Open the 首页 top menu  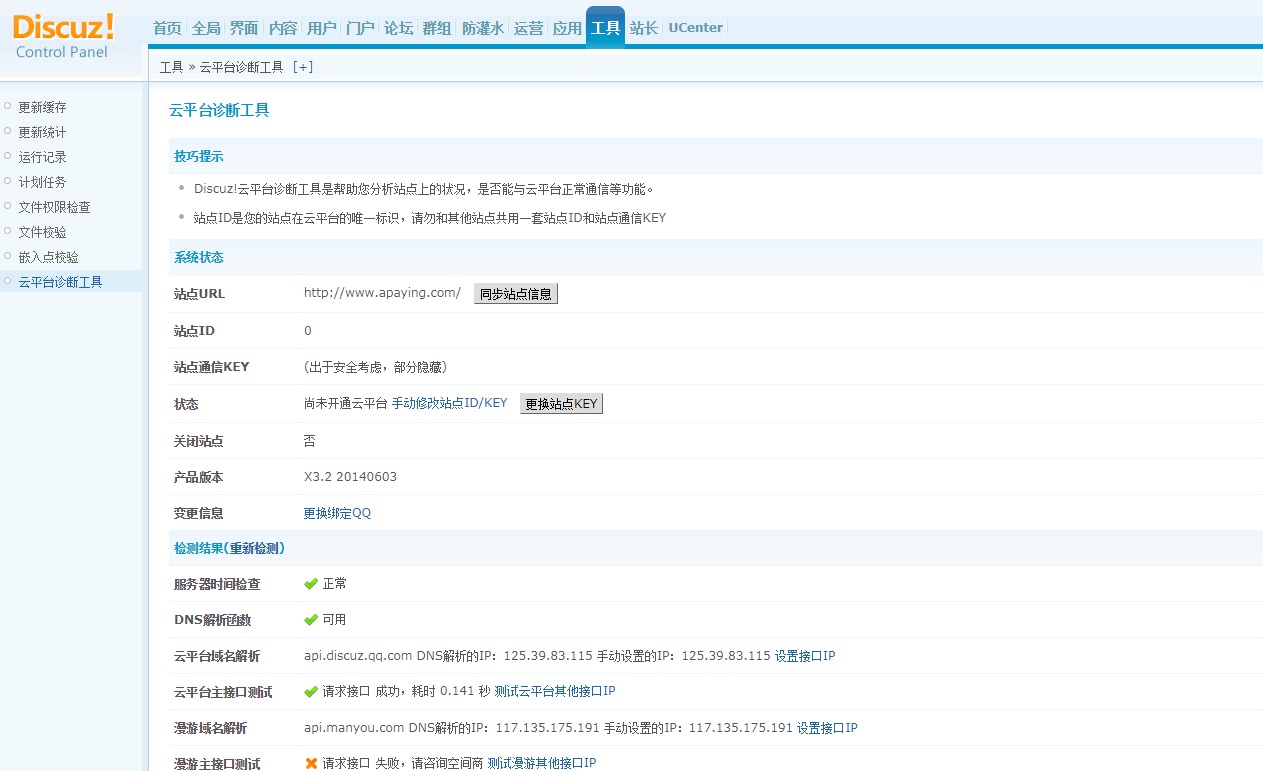167,28
